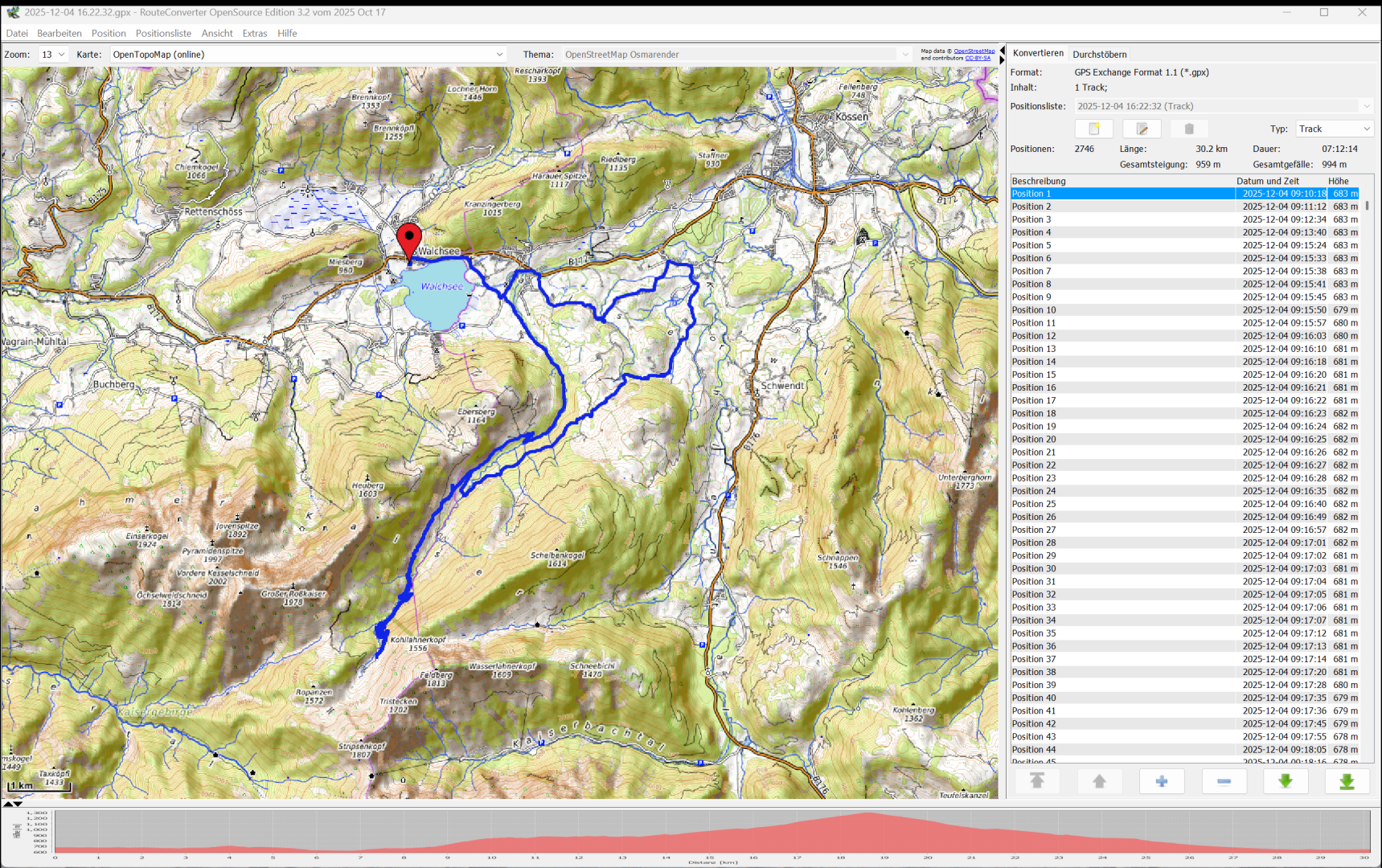This screenshot has width=1382, height=868.
Task: Open the OpenStreetMap attribution link
Action: pos(974,51)
